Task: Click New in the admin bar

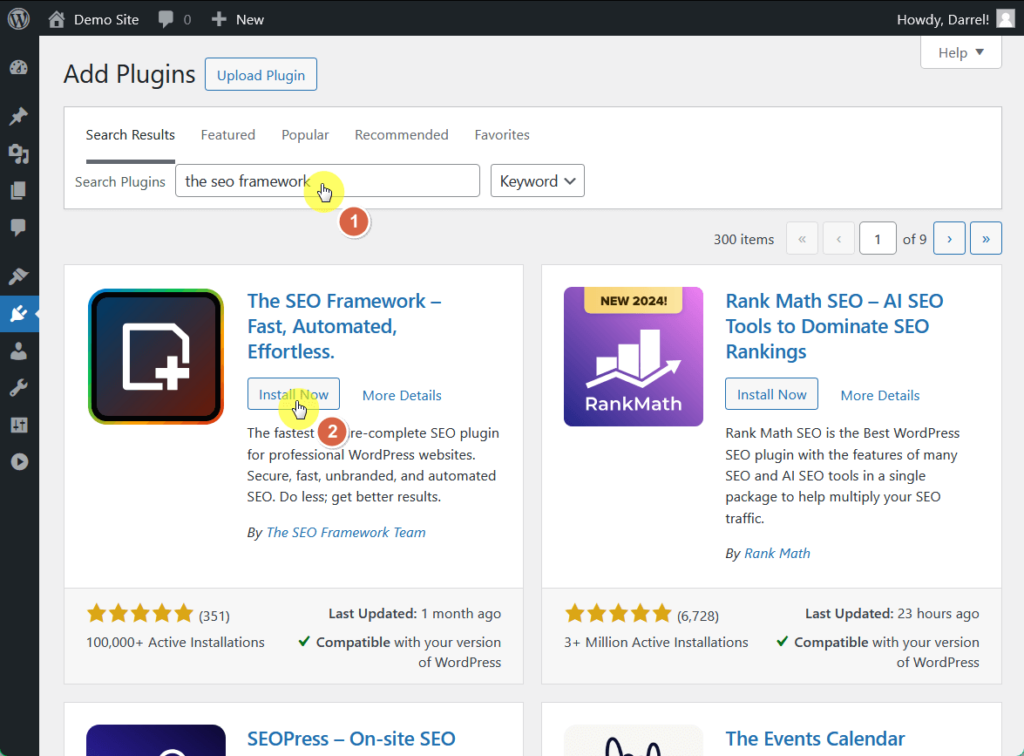Action: (250, 20)
